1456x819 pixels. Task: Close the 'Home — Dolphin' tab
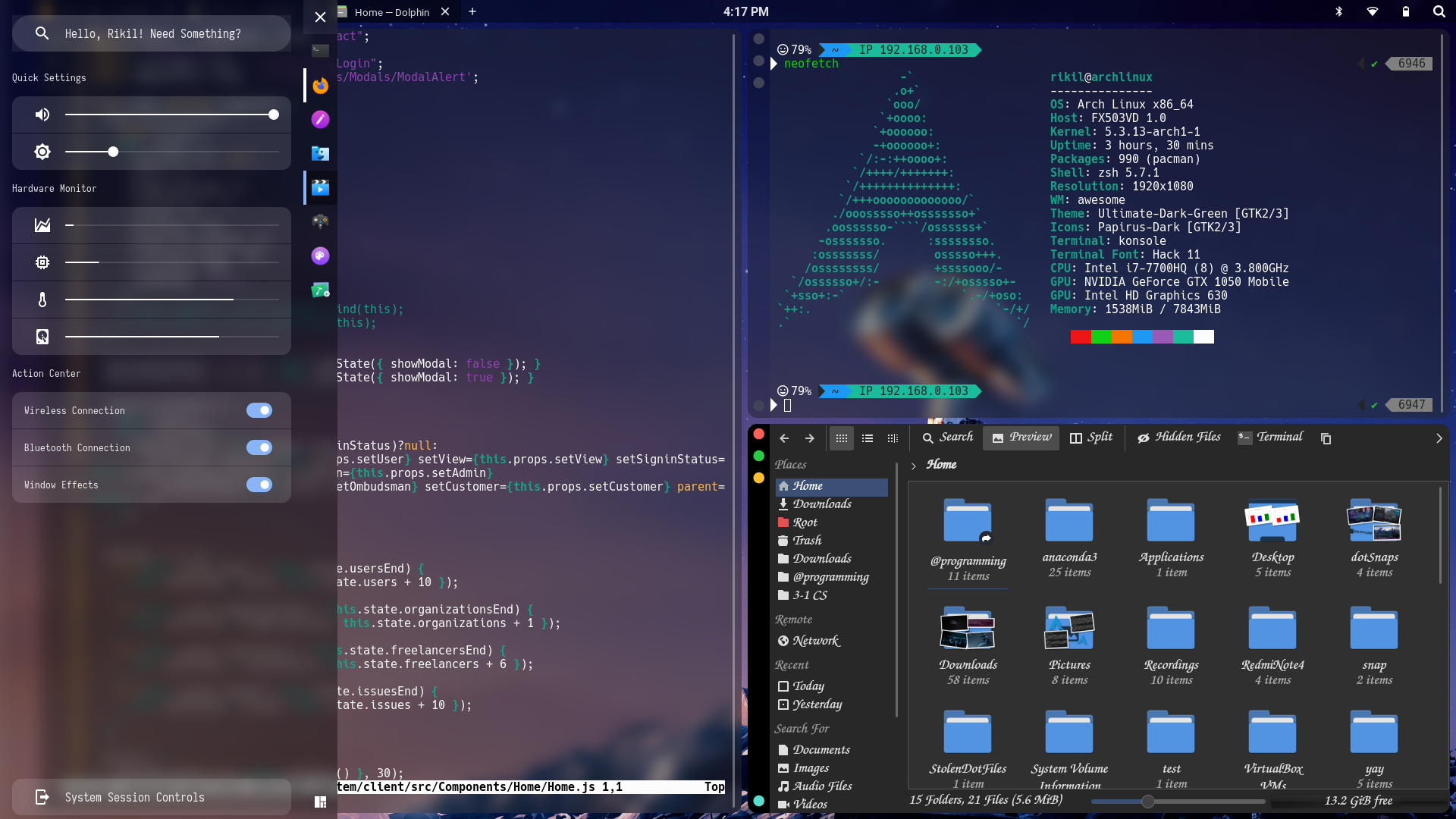coord(445,11)
